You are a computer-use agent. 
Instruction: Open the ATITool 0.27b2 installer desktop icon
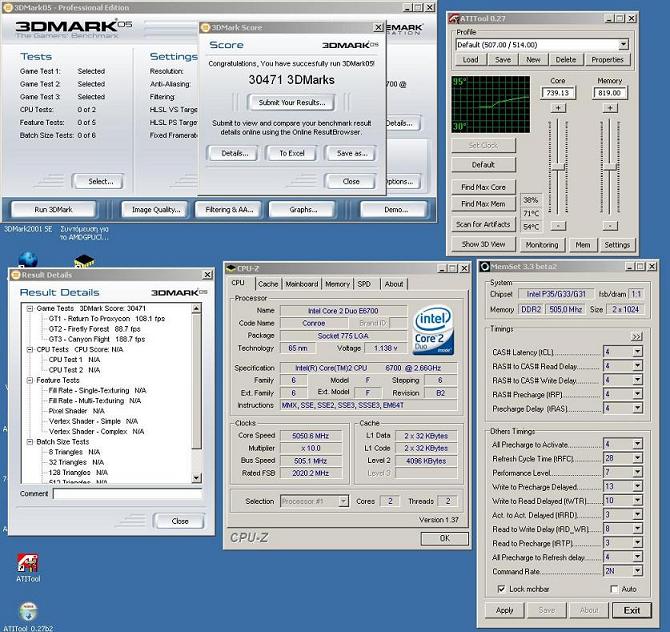click(x=28, y=612)
